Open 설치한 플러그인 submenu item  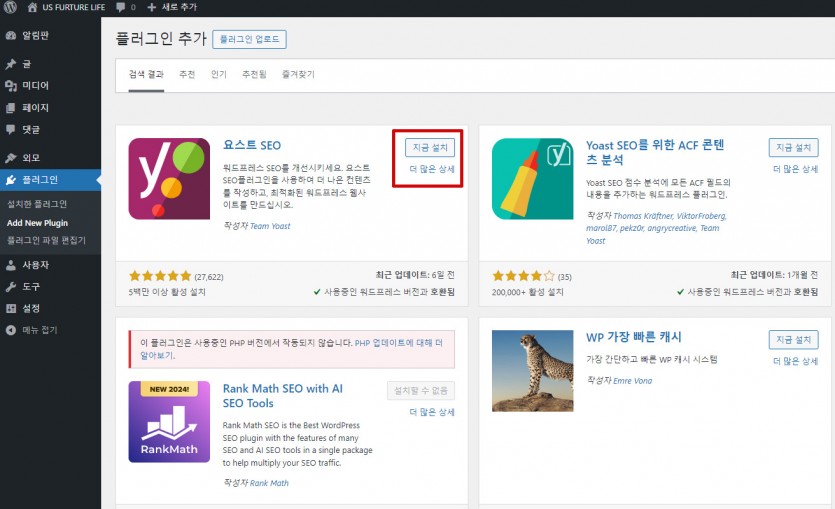pyautogui.click(x=37, y=204)
